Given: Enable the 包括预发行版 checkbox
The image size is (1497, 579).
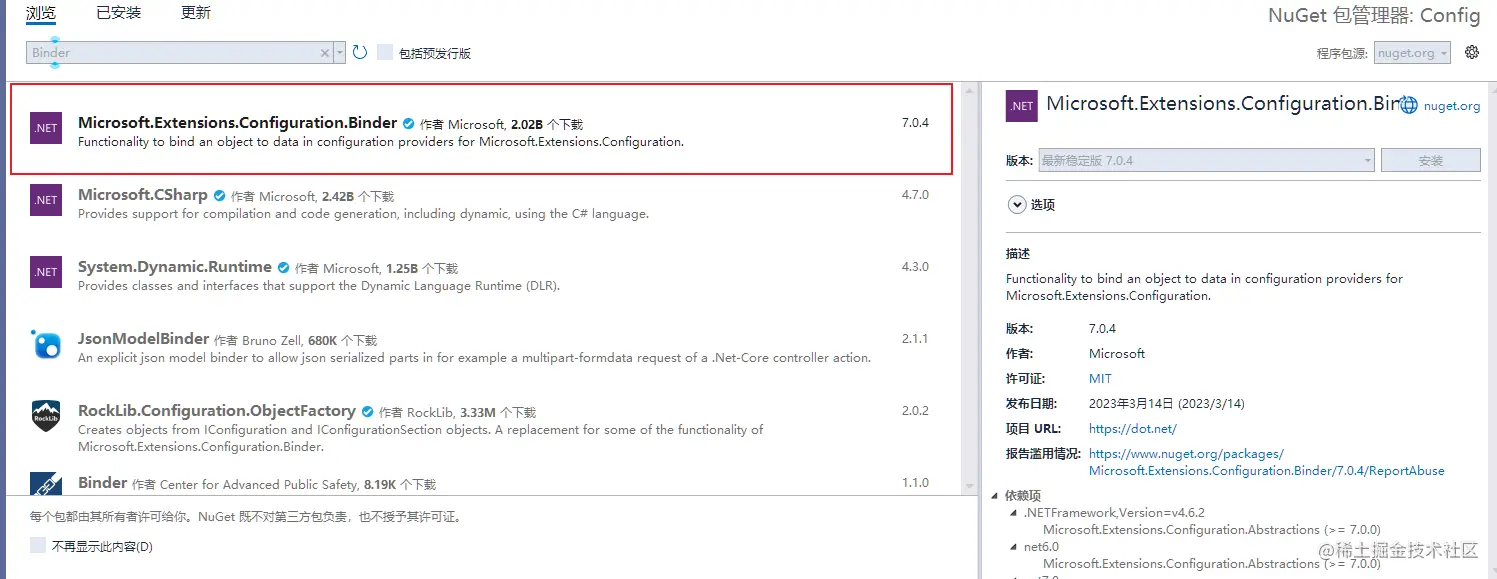Looking at the screenshot, I should [x=385, y=53].
